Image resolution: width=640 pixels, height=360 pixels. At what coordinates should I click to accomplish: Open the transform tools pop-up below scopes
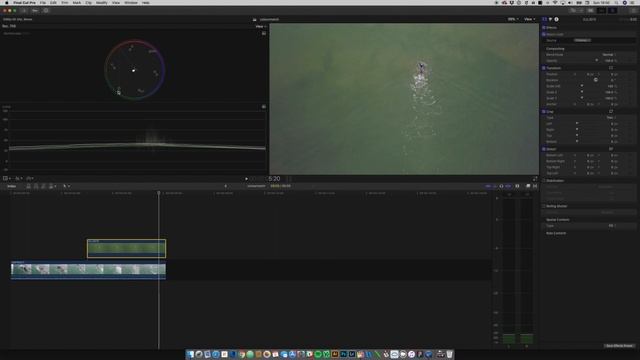(7, 178)
